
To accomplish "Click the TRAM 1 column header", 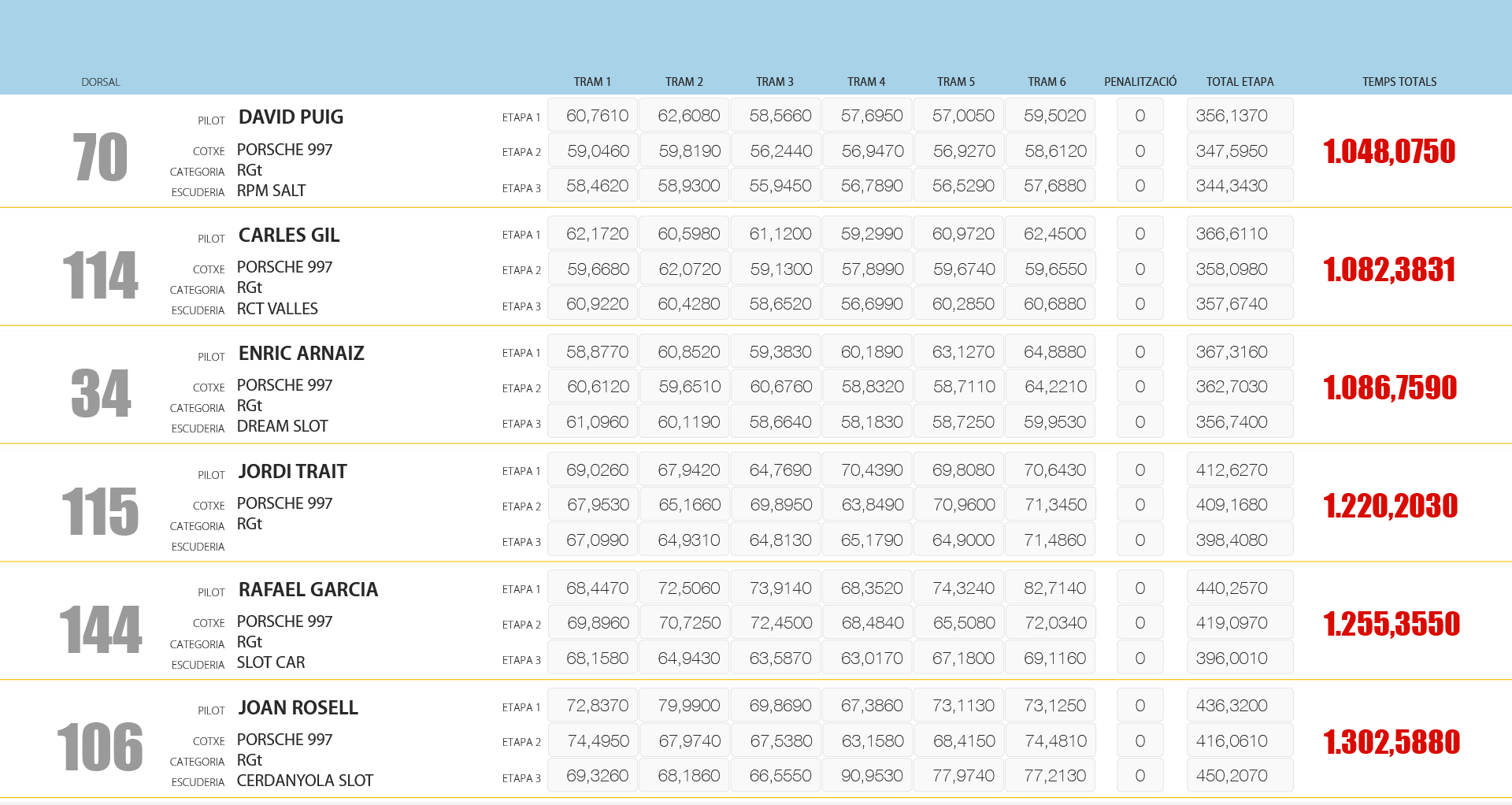I will click(x=591, y=82).
